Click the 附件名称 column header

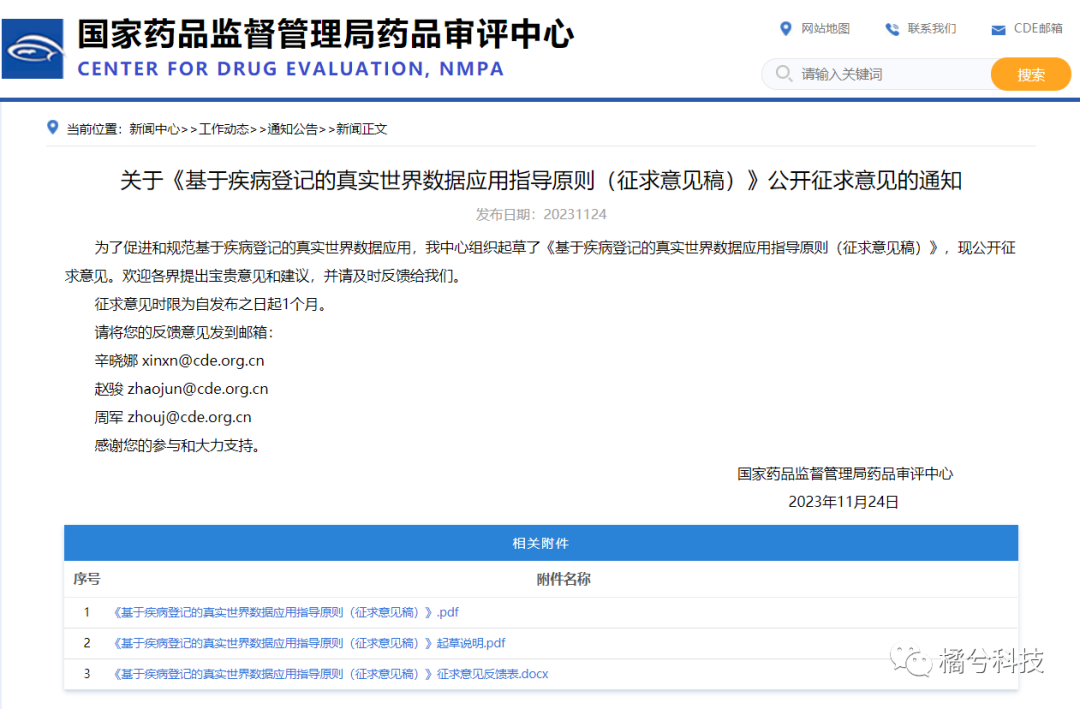563,579
